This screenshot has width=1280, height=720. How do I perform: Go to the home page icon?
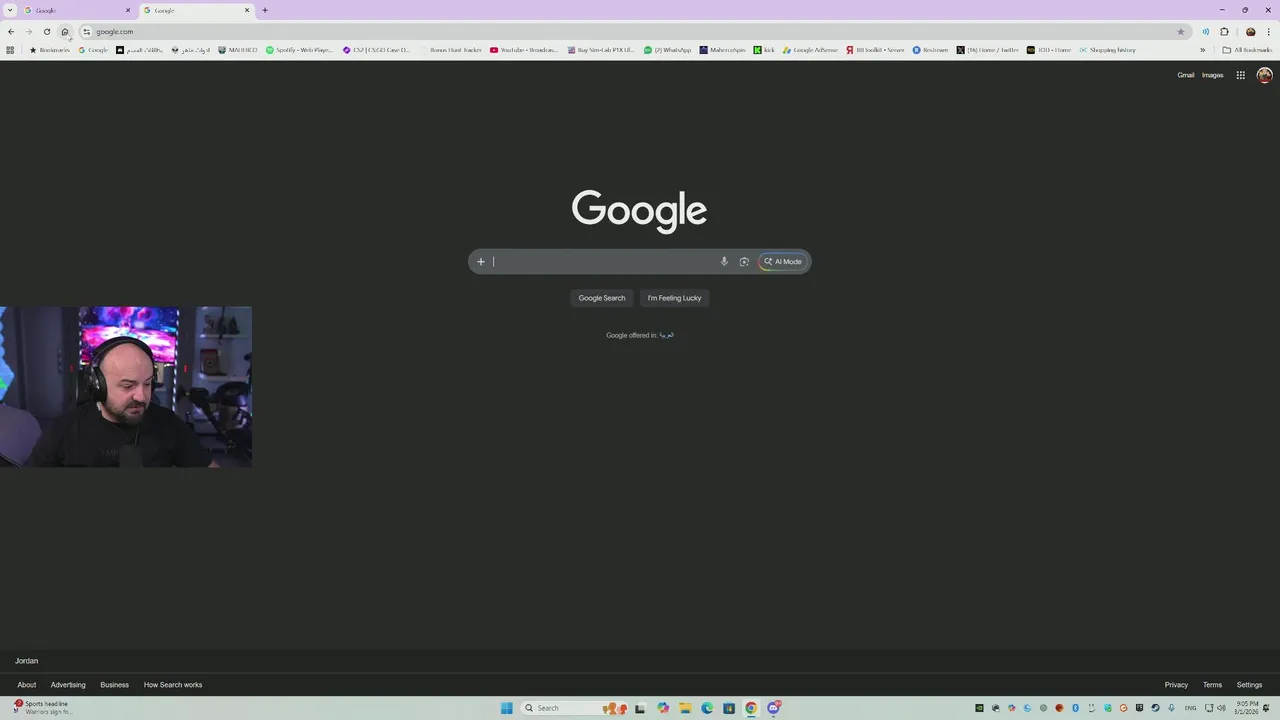[x=65, y=32]
